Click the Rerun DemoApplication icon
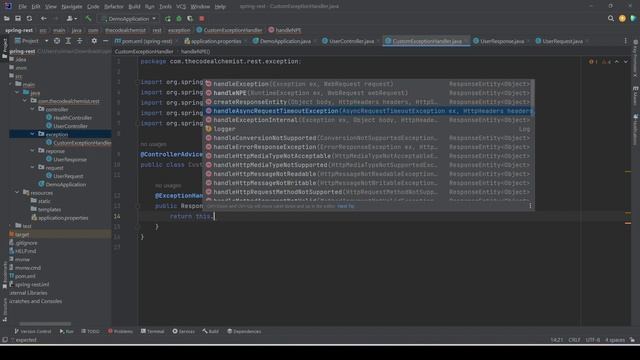This screenshot has width=640, height=360. click(x=168, y=18)
